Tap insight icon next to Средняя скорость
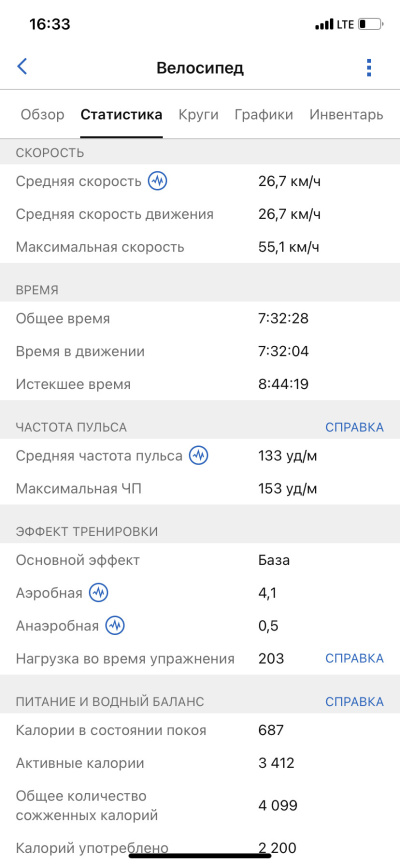The height and width of the screenshot is (866, 400). point(157,181)
